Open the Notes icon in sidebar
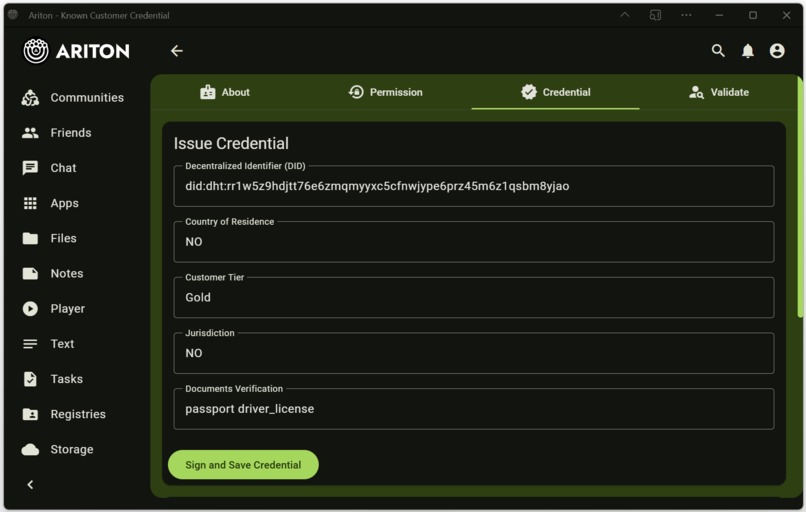806x512 pixels. pos(30,273)
